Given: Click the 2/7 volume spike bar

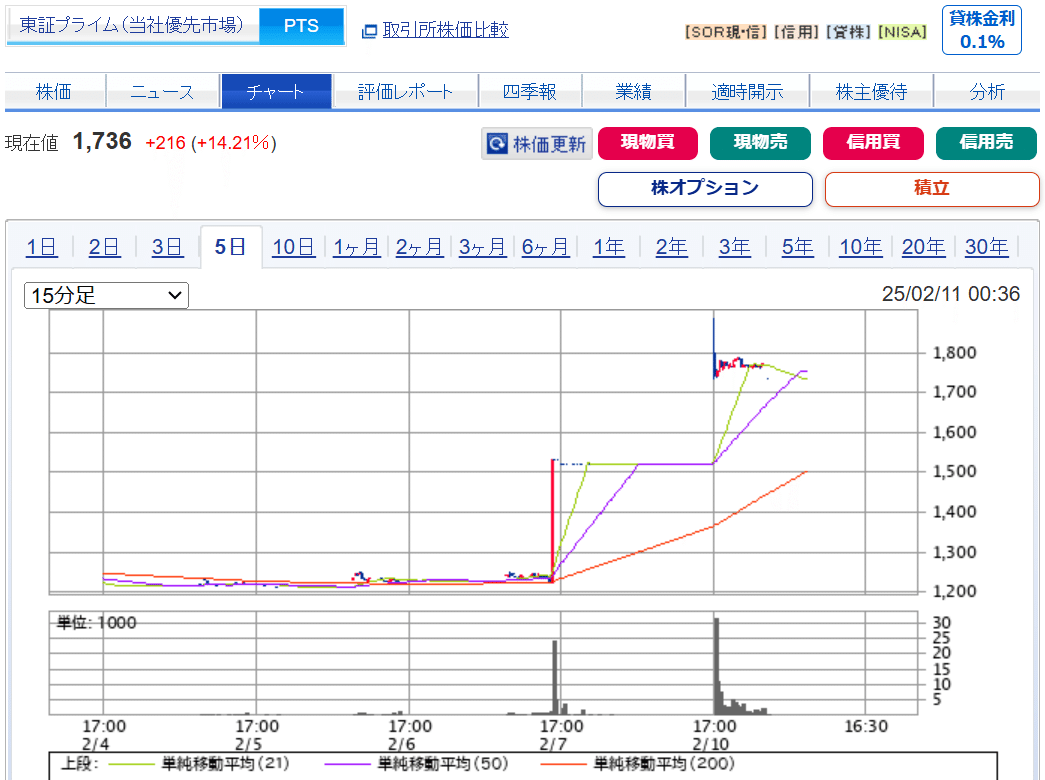Looking at the screenshot, I should [554, 677].
